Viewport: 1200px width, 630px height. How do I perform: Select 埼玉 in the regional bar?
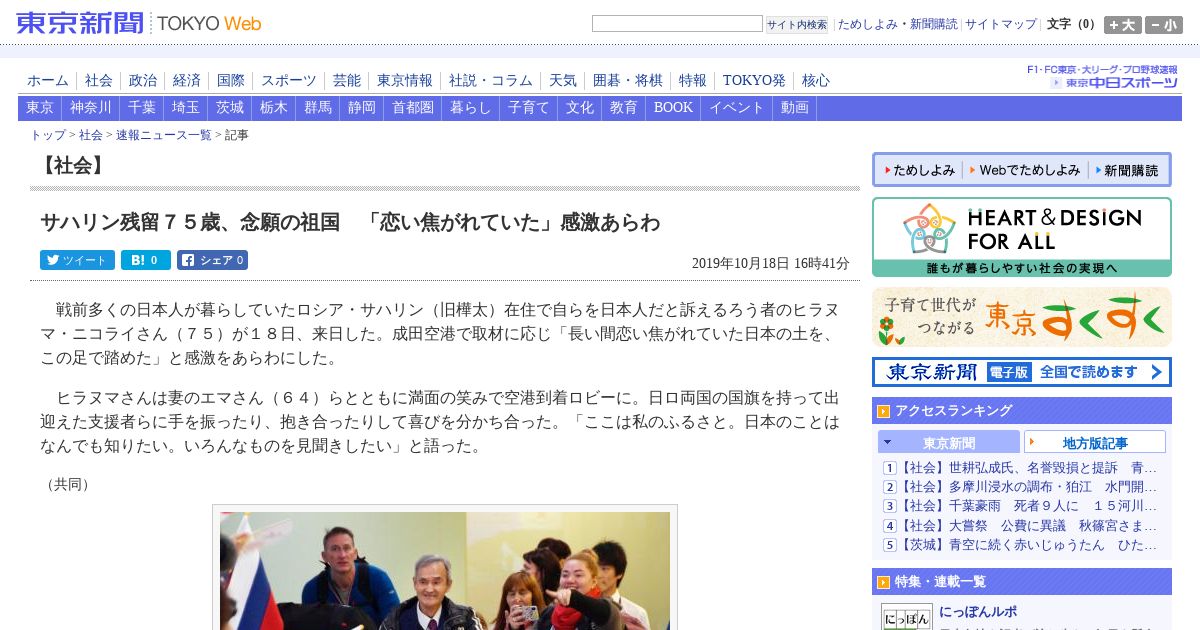[186, 108]
